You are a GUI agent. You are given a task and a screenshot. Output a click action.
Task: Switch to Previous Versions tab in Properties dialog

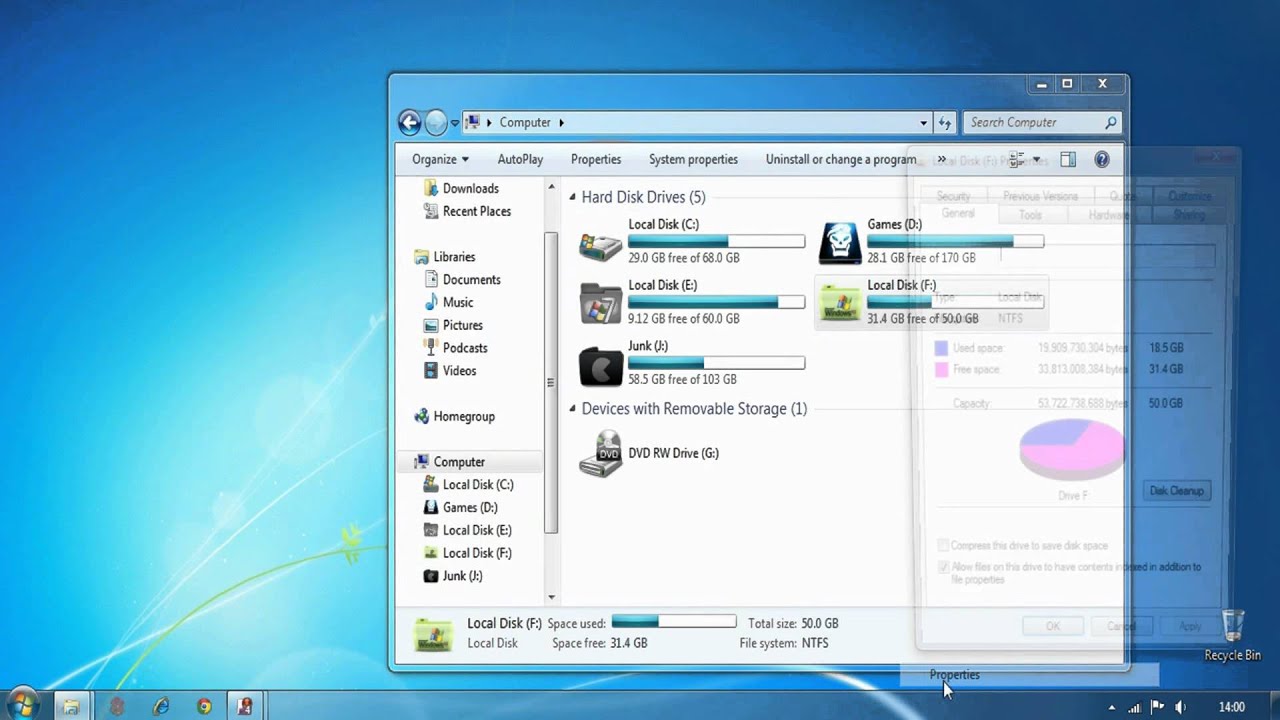(x=1040, y=196)
